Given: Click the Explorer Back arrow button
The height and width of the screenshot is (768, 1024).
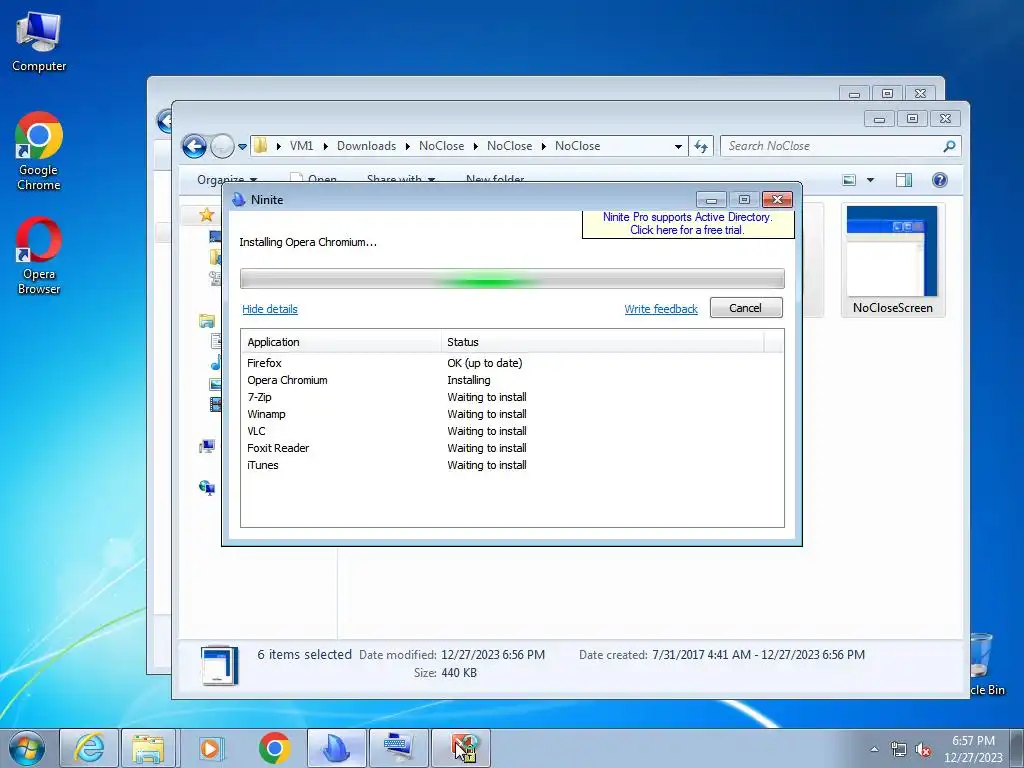Looking at the screenshot, I should tap(195, 146).
